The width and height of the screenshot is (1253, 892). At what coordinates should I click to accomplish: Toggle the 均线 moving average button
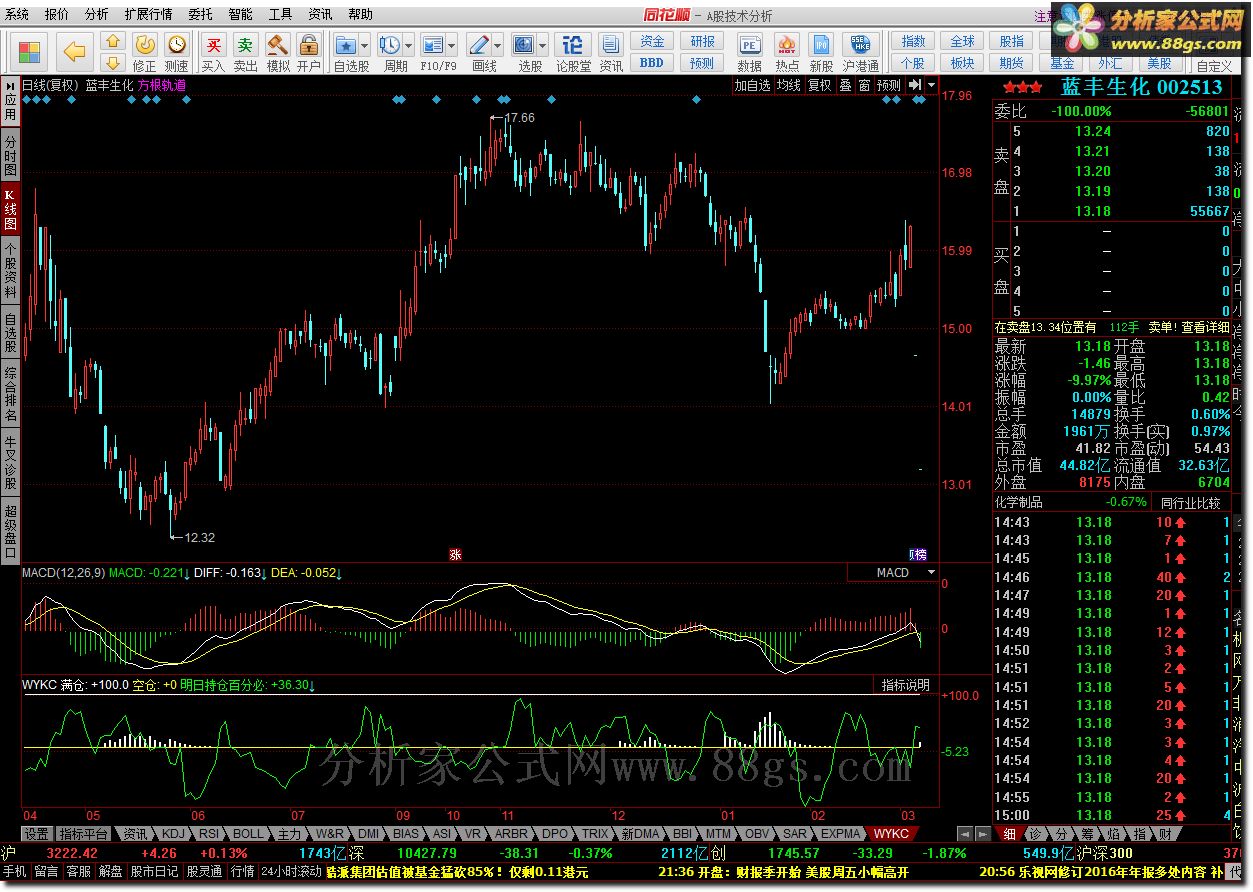789,86
